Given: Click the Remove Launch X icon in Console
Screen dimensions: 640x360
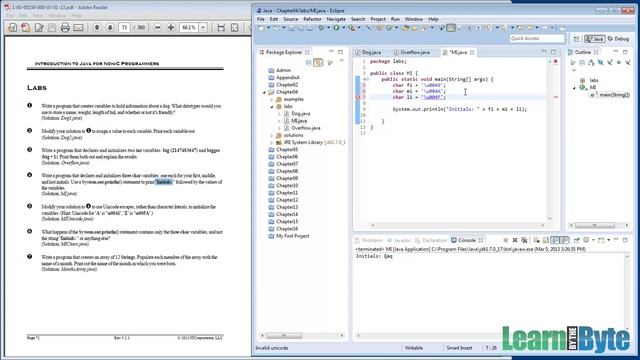Looking at the screenshot, I should (515, 240).
